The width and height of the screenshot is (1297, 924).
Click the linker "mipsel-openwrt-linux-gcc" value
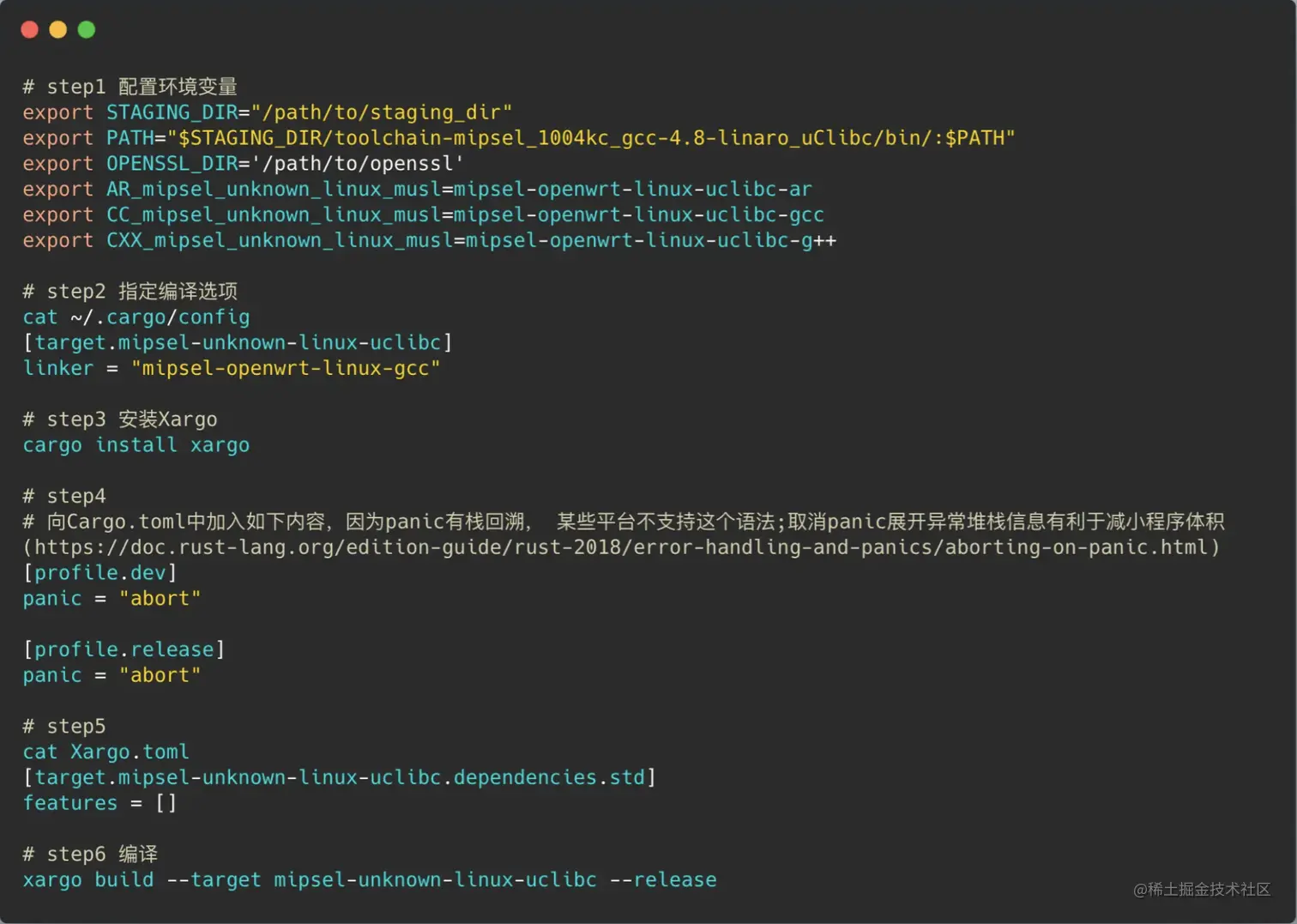pos(286,368)
